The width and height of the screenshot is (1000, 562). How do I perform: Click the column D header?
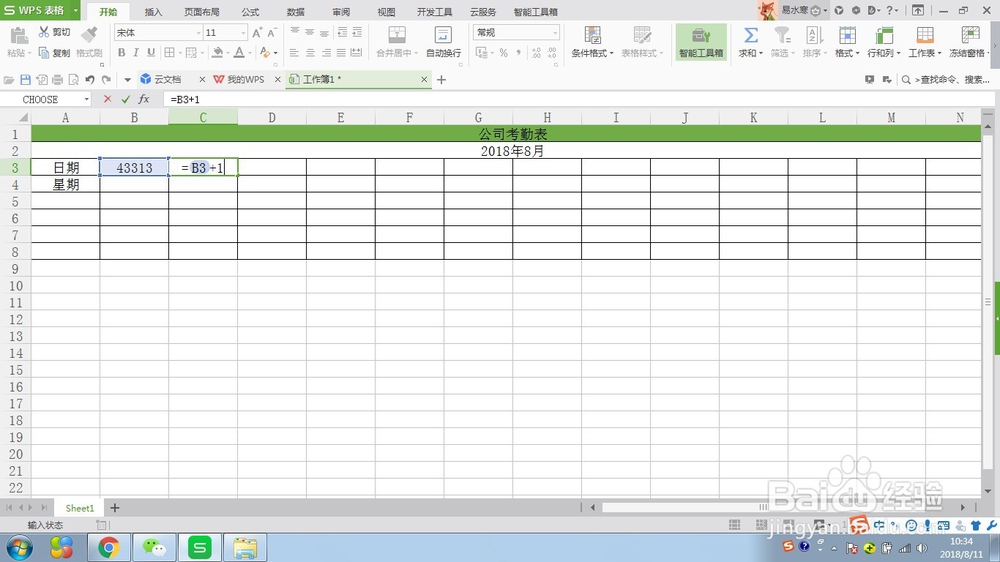(272, 117)
